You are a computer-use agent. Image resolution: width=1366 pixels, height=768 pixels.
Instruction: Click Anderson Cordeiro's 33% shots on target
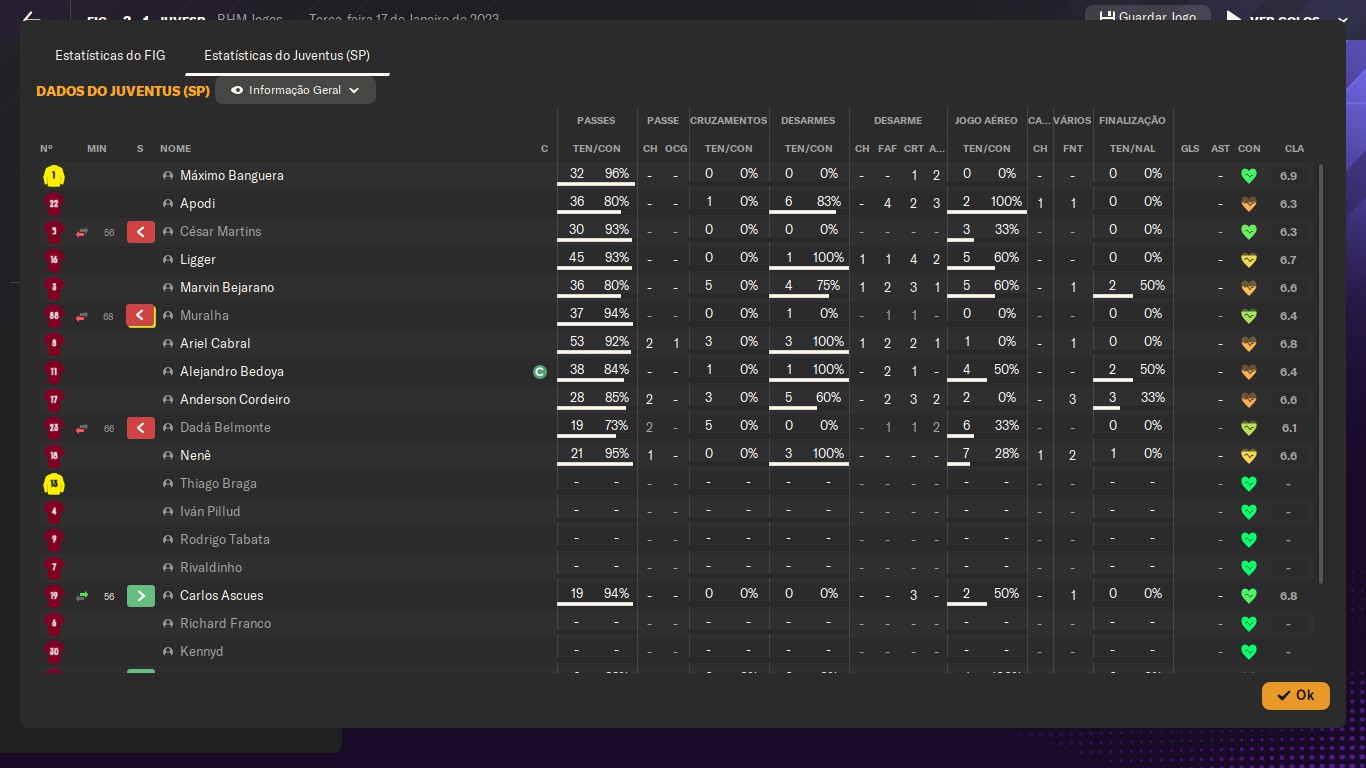click(1153, 398)
